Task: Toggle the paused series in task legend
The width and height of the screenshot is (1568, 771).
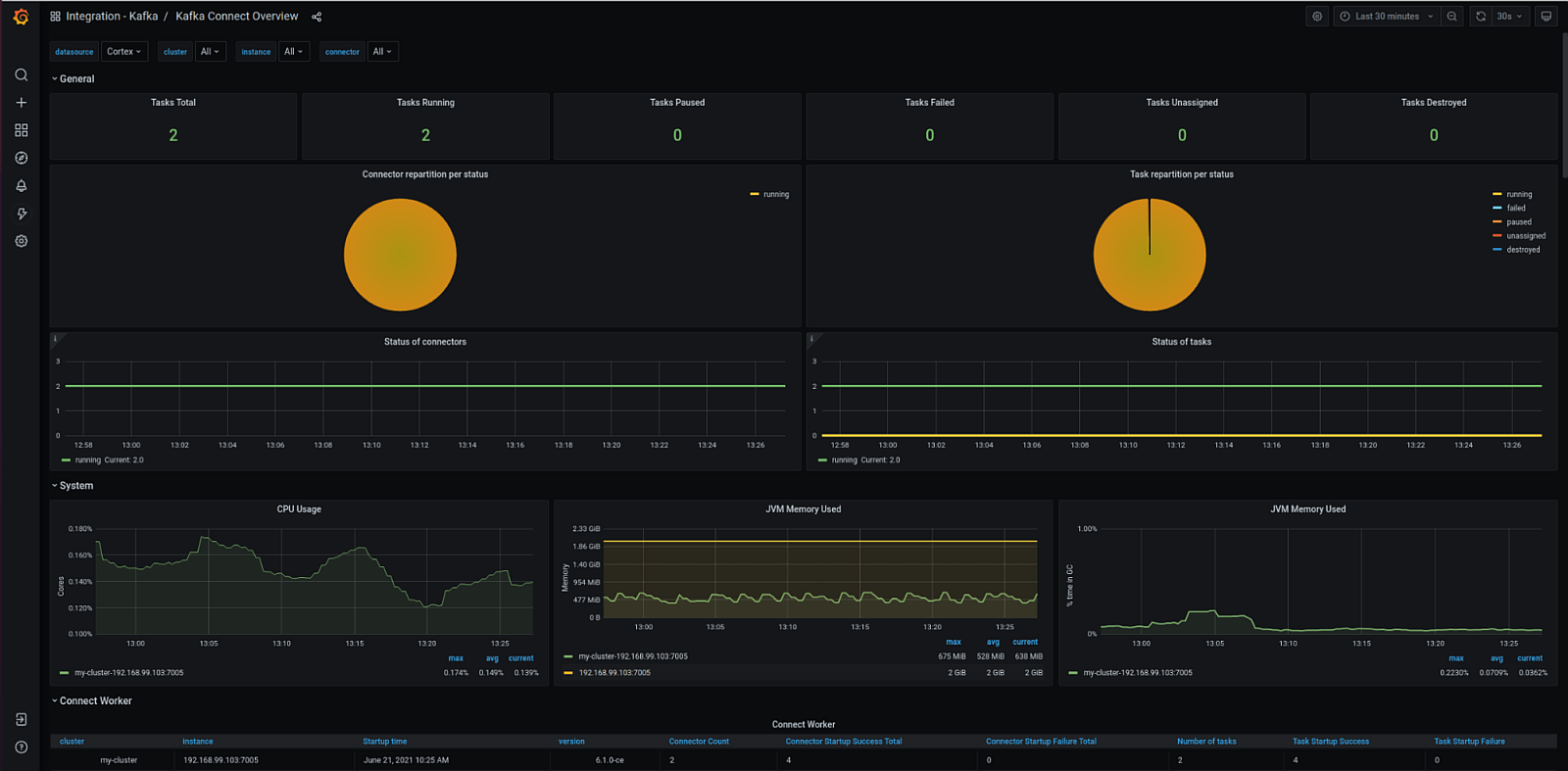Action: tap(1518, 222)
